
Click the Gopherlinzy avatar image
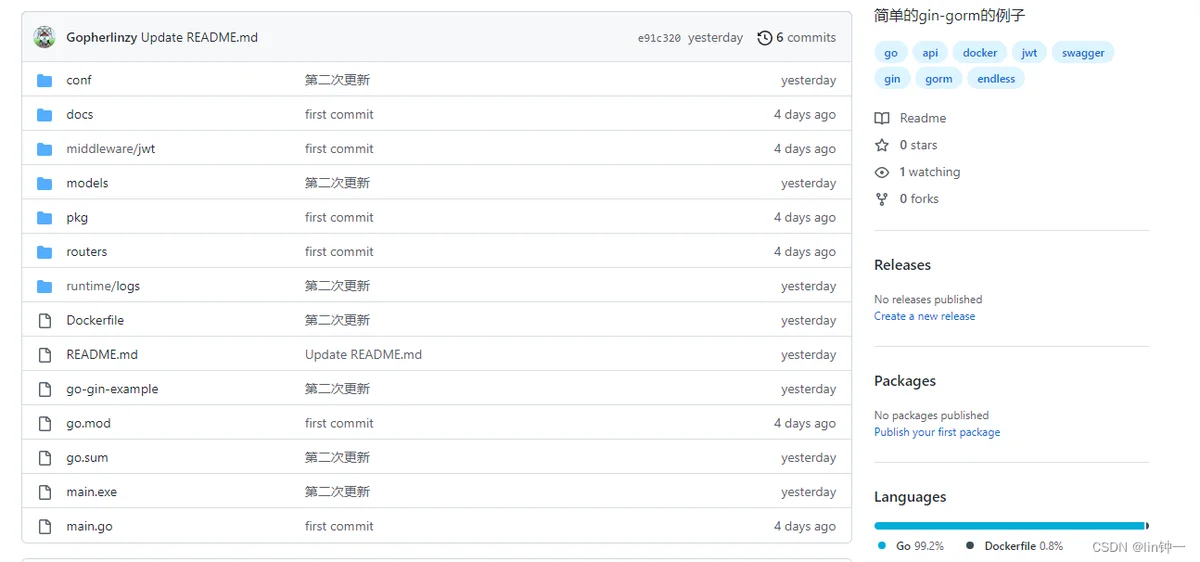tap(44, 37)
